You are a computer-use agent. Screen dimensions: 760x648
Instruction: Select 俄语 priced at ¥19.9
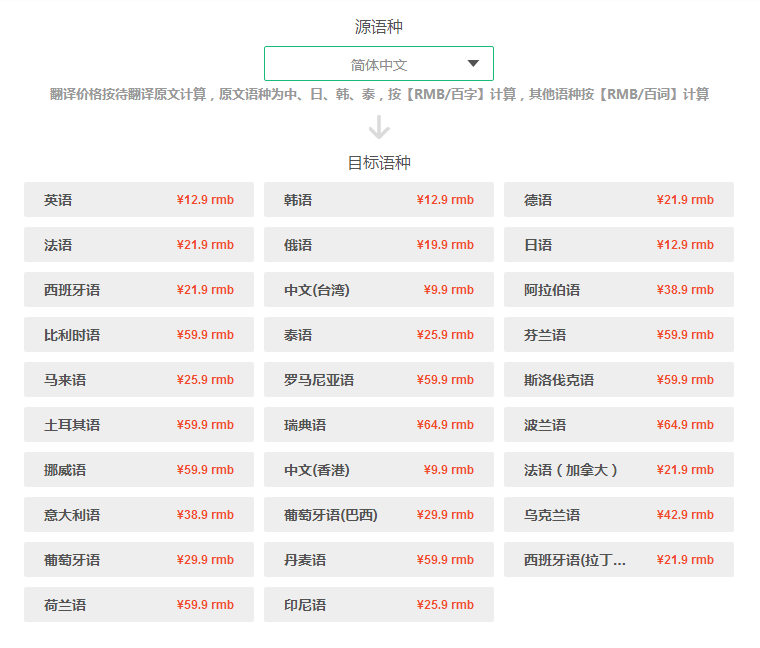click(x=378, y=245)
